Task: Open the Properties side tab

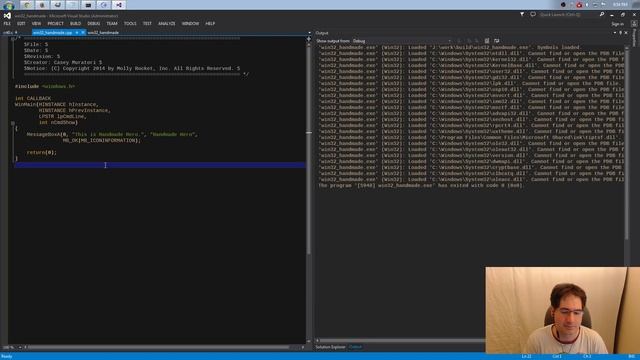Action: click(634, 38)
